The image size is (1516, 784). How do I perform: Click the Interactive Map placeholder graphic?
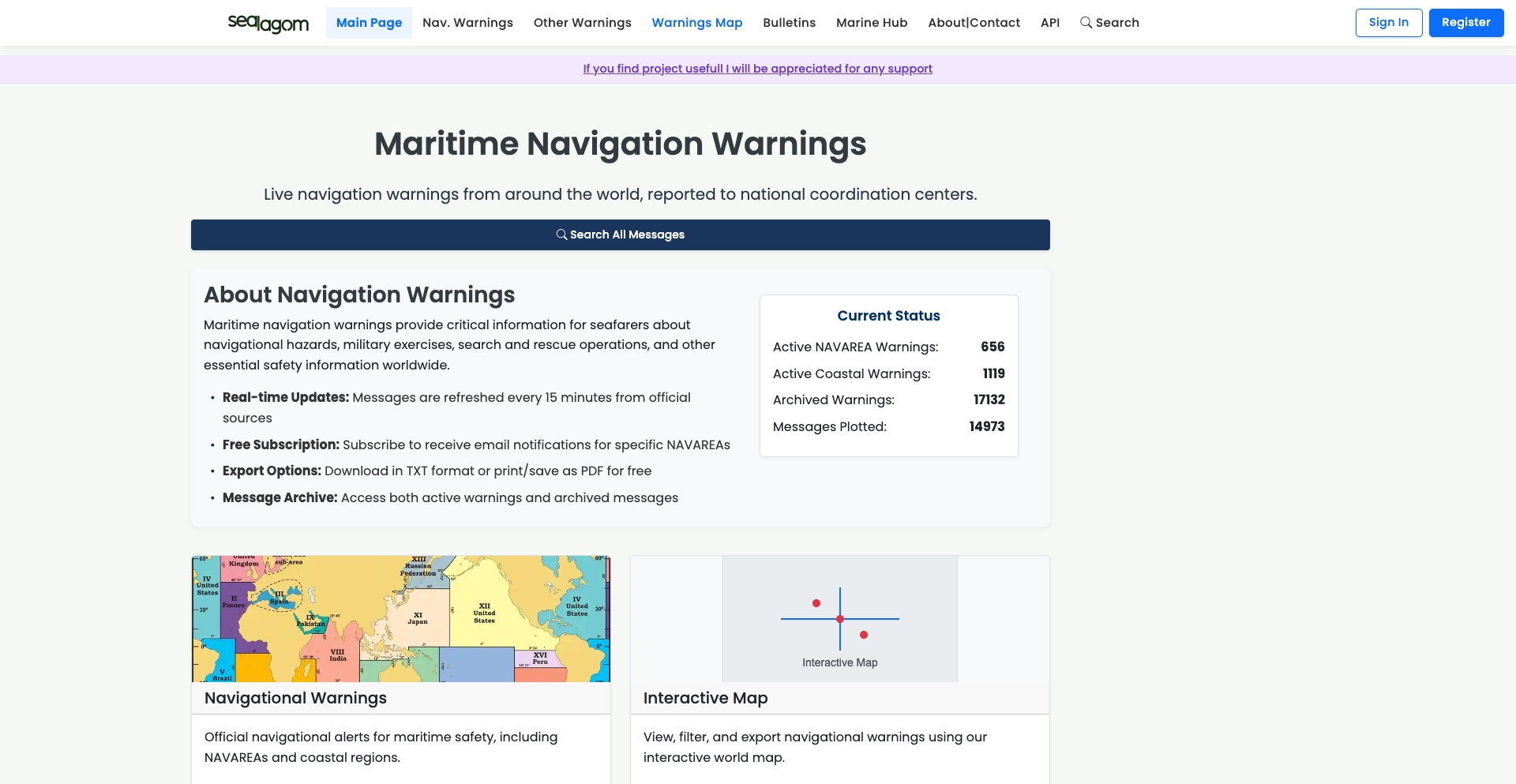[x=839, y=618]
